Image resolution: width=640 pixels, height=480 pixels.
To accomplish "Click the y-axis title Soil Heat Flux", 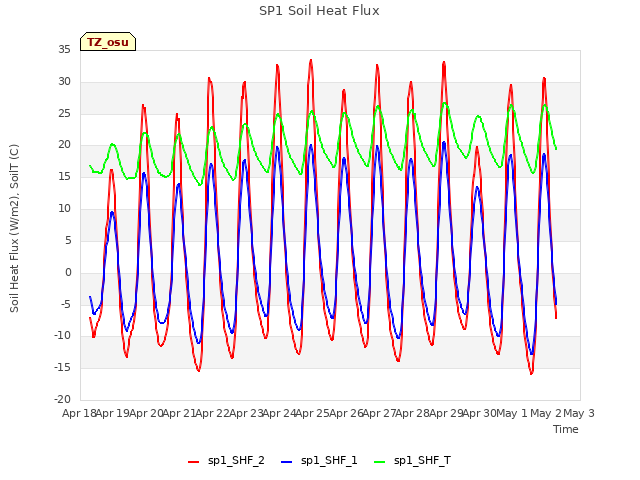I will (x=14, y=228).
